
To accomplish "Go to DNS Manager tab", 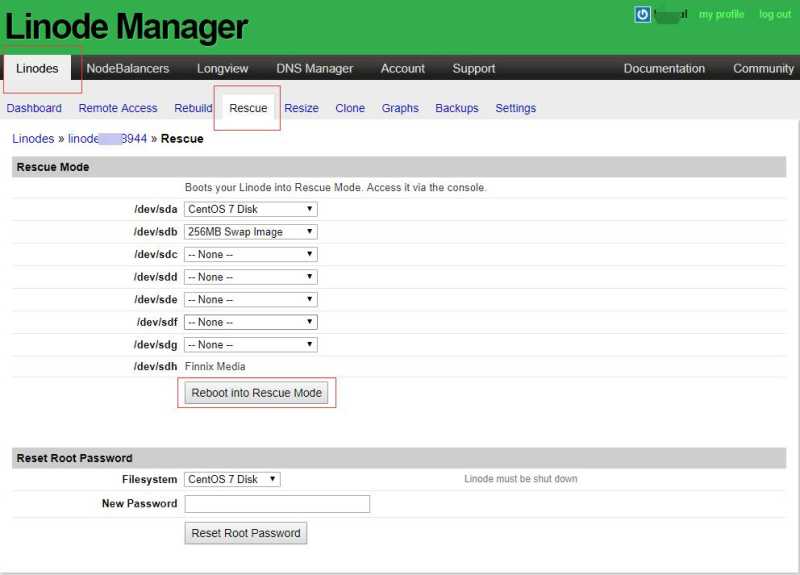I will [x=314, y=68].
